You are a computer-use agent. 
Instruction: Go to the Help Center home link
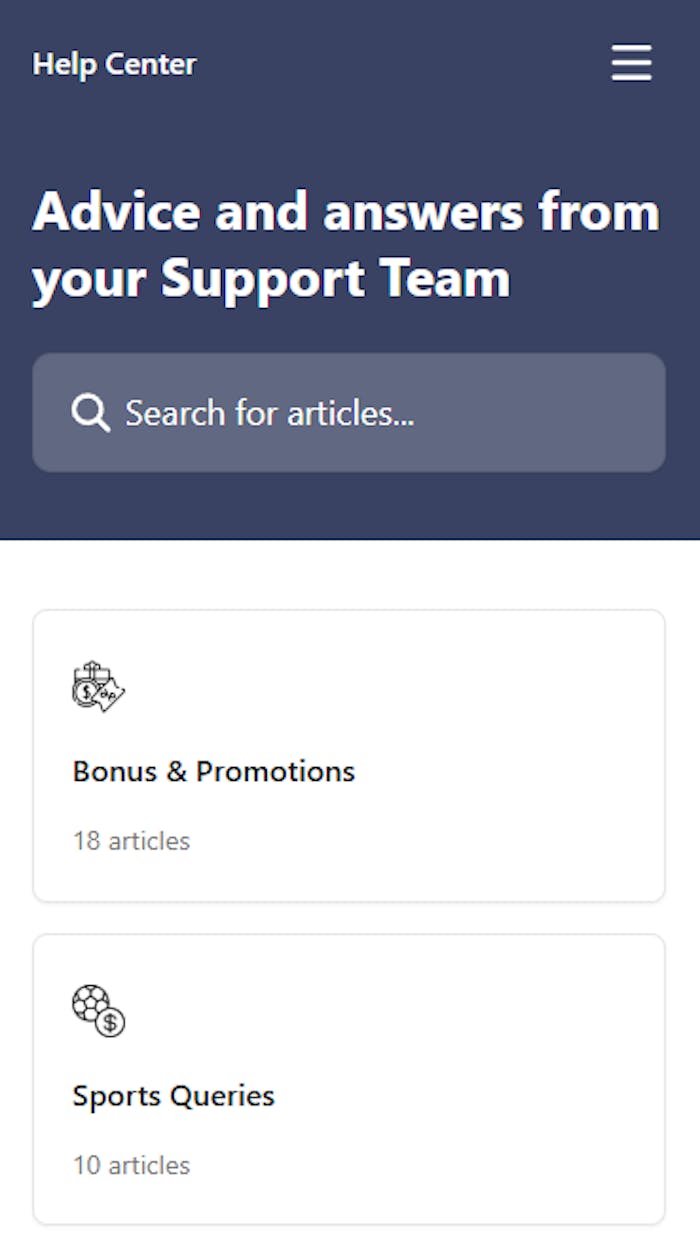[114, 64]
